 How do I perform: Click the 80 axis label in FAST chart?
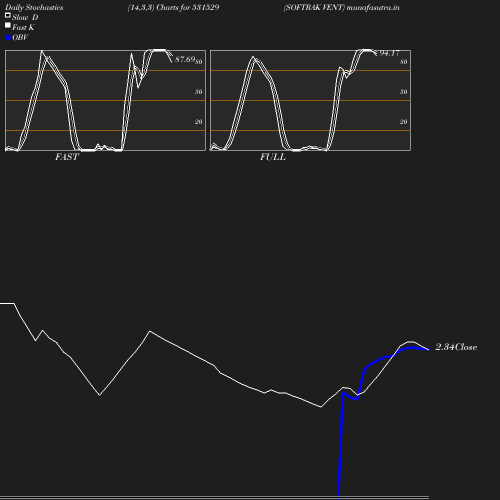[199, 62]
